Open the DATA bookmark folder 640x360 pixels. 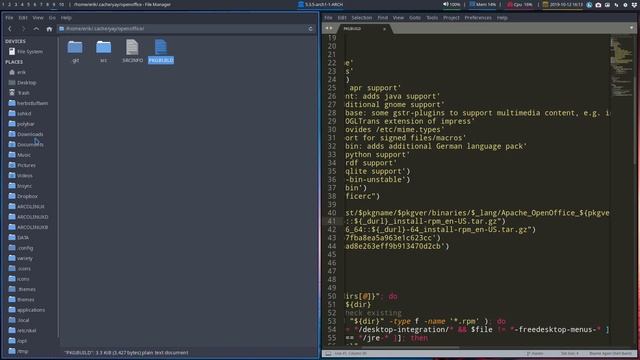(x=19, y=238)
